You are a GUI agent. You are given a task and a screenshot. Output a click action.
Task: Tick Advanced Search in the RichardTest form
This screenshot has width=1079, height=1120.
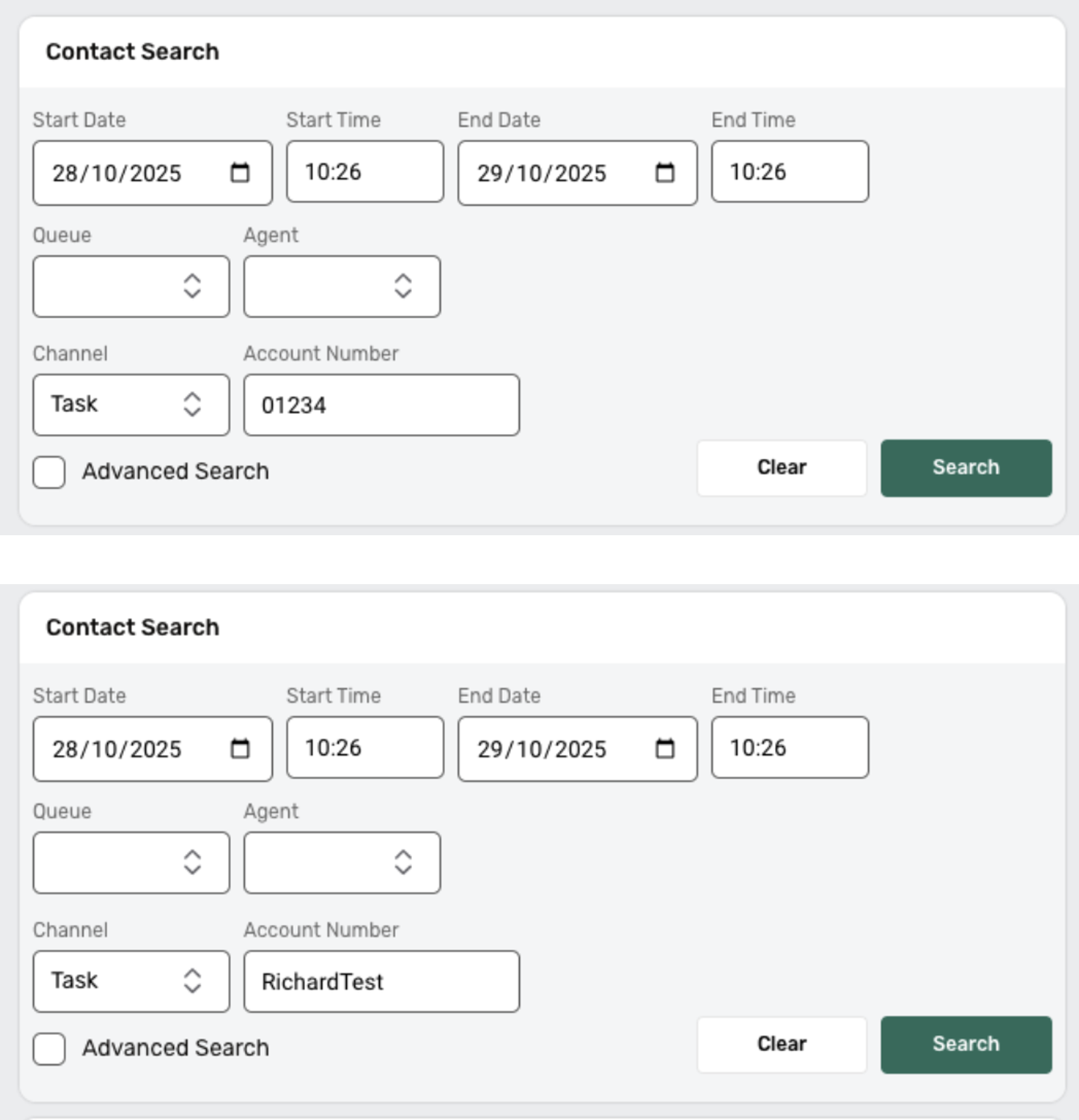pos(50,1048)
